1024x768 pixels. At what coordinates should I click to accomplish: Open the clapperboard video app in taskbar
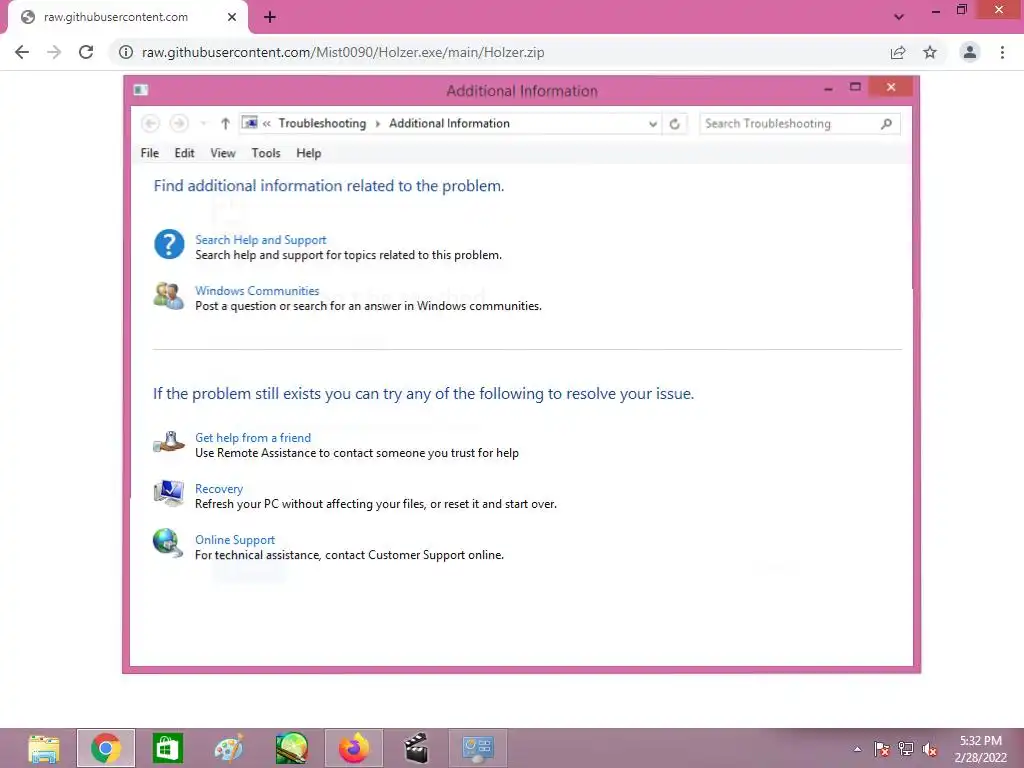[416, 748]
